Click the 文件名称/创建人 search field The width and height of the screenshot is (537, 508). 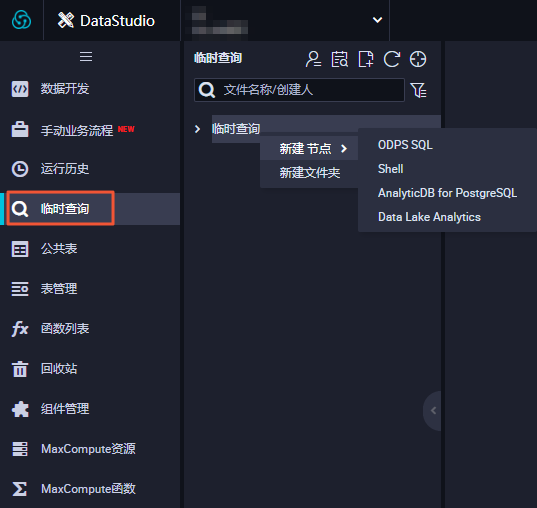[299, 90]
